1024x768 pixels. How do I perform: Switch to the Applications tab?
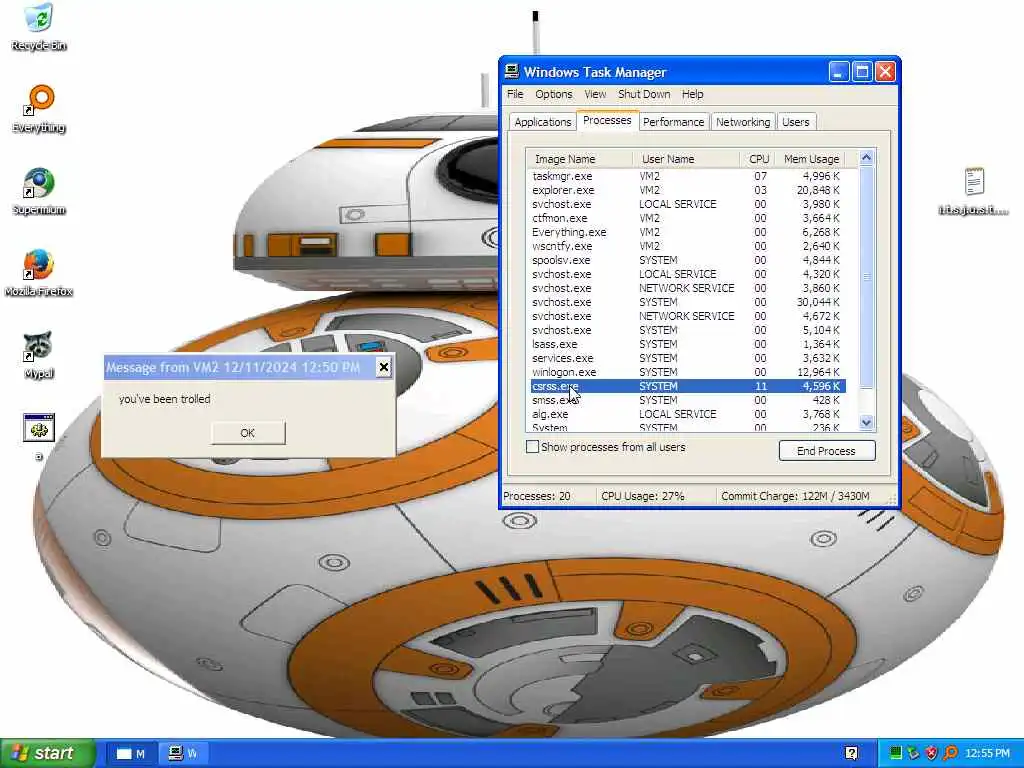pos(543,122)
